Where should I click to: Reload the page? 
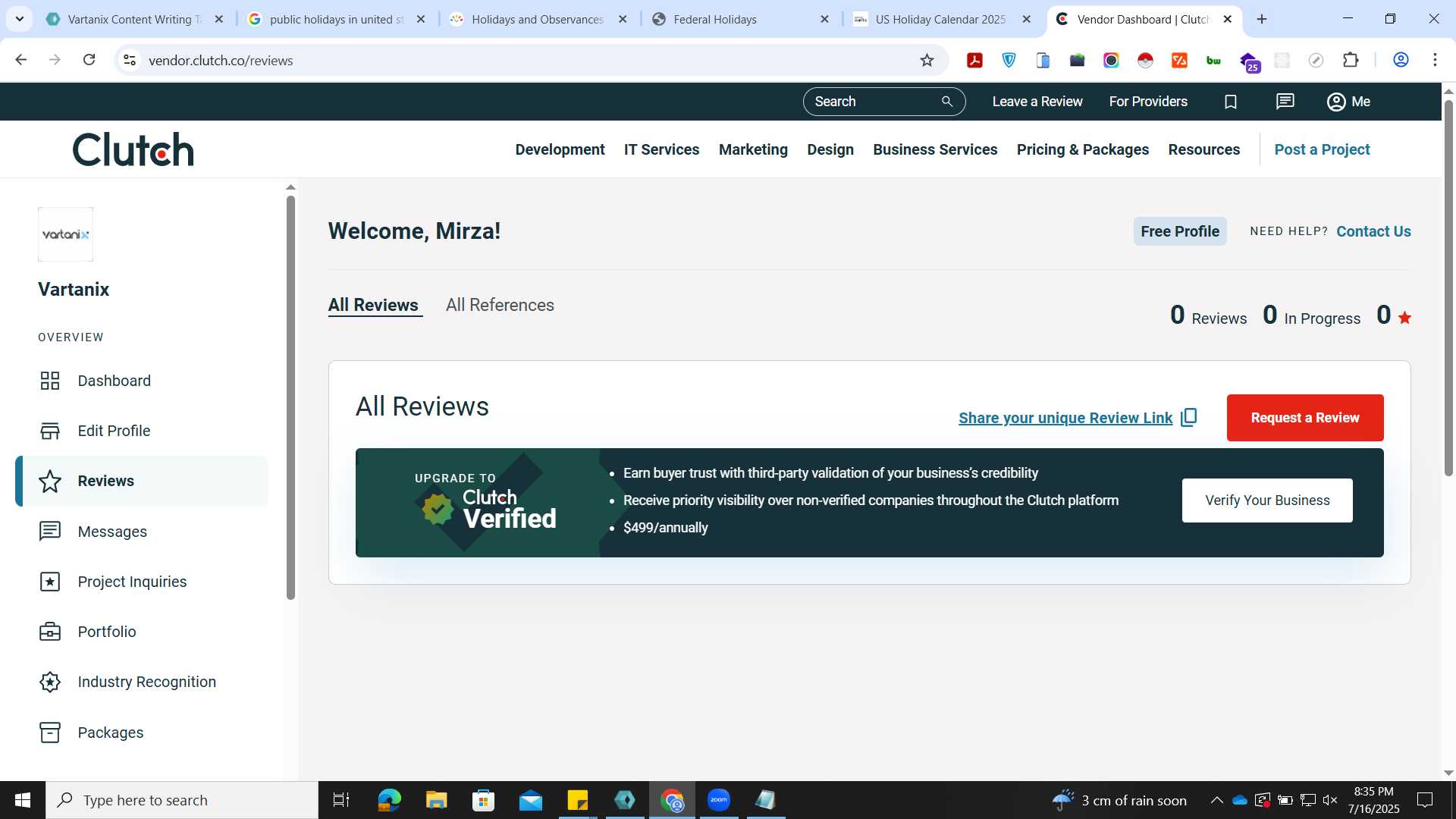point(89,60)
